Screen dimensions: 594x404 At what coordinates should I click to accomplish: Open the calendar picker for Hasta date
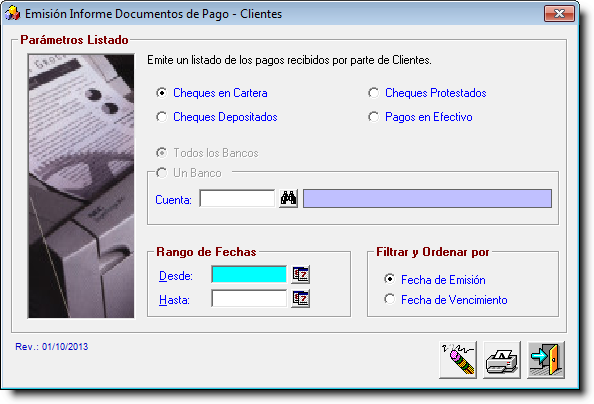(x=301, y=299)
